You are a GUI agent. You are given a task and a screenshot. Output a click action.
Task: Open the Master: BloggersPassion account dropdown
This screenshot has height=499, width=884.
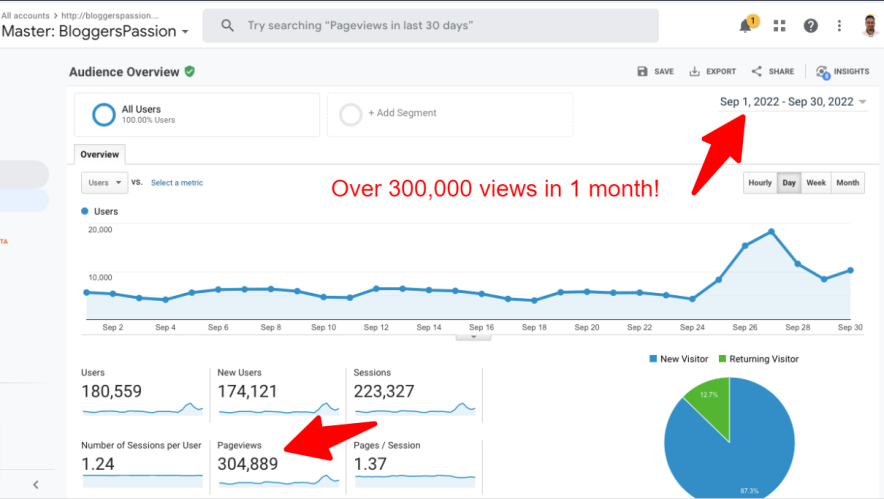pyautogui.click(x=95, y=32)
